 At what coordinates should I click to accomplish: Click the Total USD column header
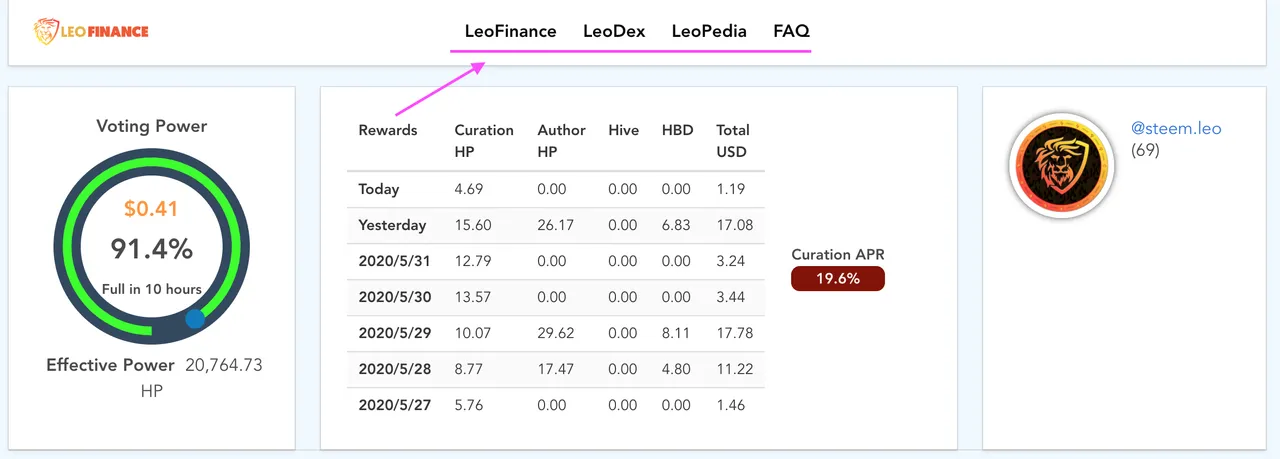(x=733, y=141)
